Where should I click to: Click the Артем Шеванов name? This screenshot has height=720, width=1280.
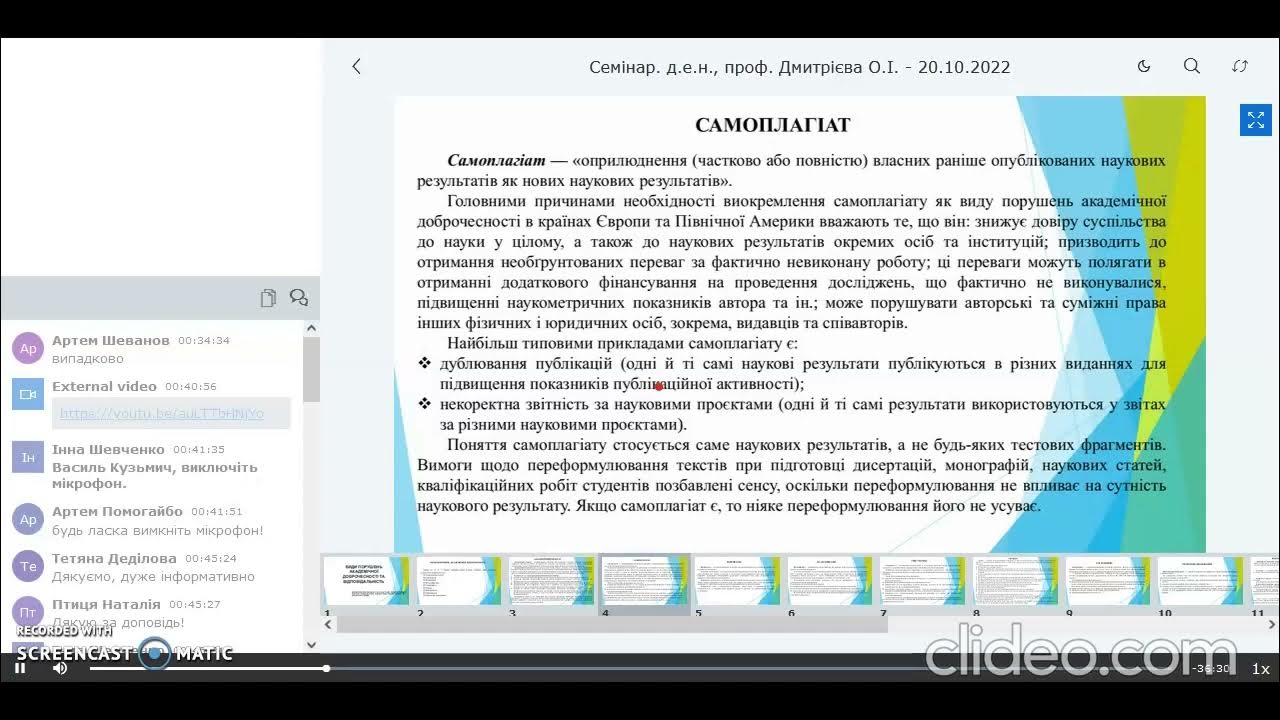pyautogui.click(x=111, y=340)
